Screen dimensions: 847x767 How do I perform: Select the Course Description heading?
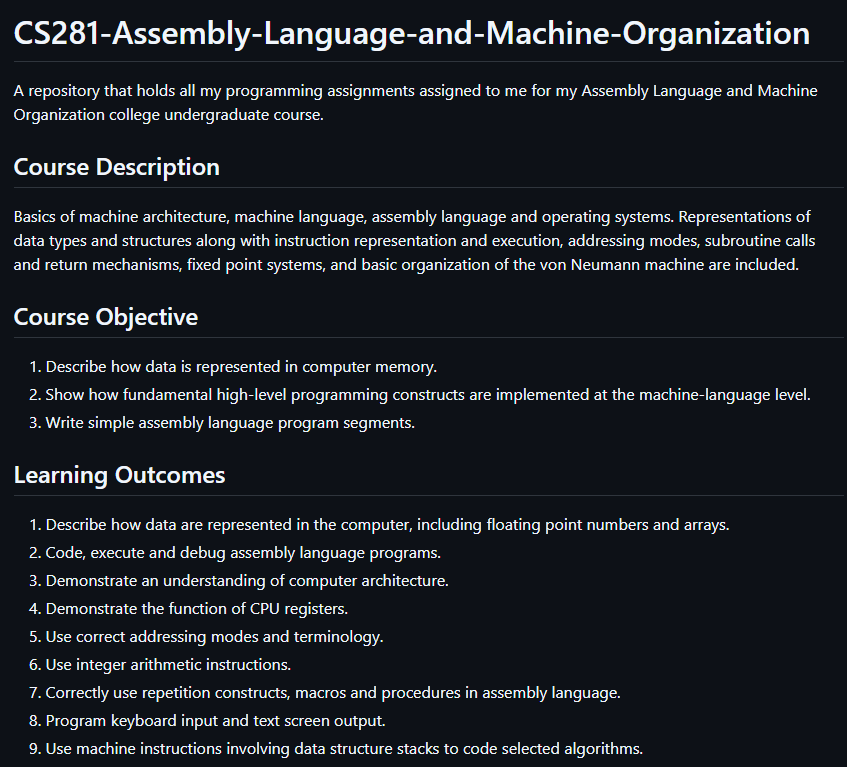point(117,167)
